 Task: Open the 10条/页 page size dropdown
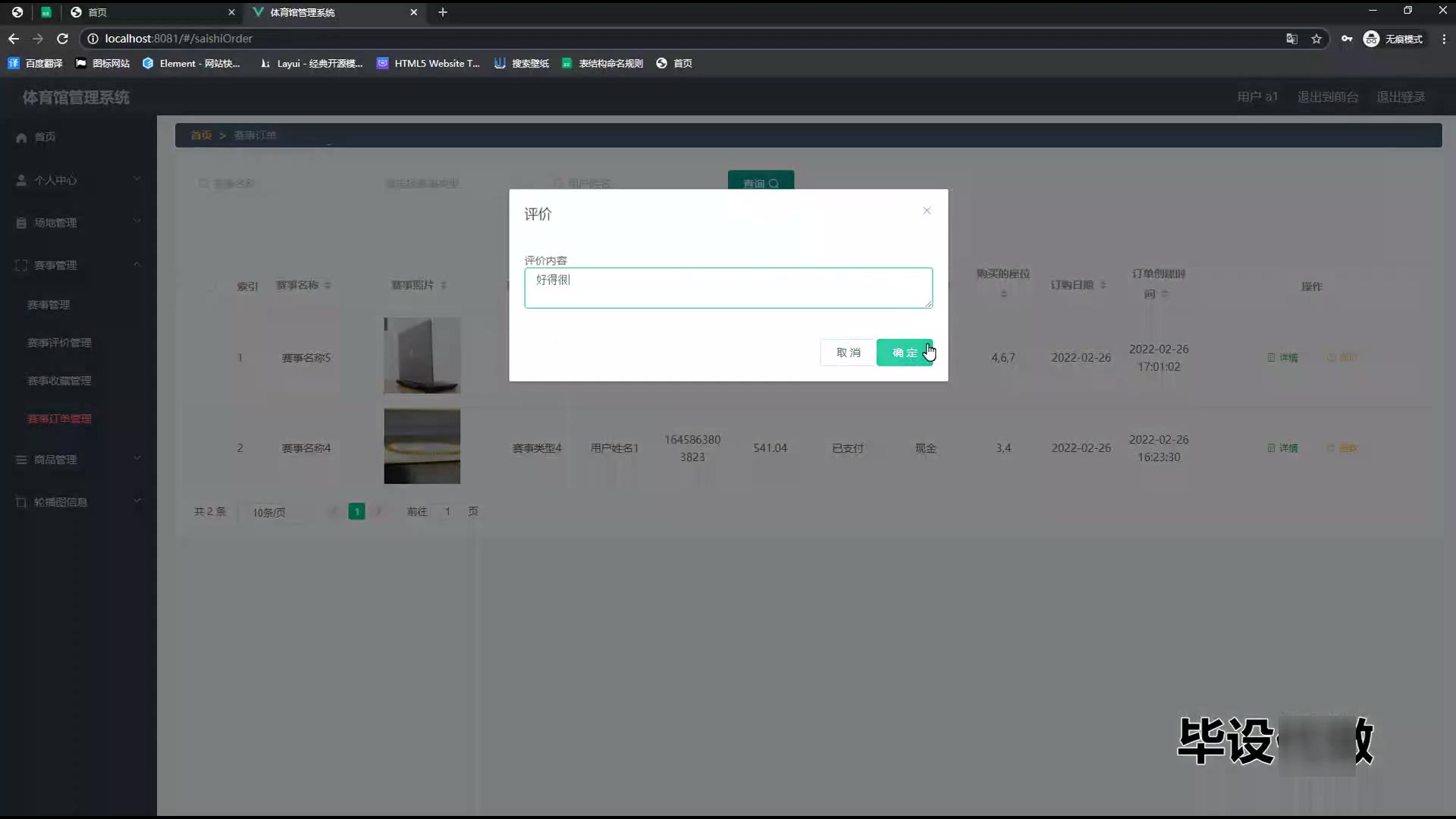[278, 513]
